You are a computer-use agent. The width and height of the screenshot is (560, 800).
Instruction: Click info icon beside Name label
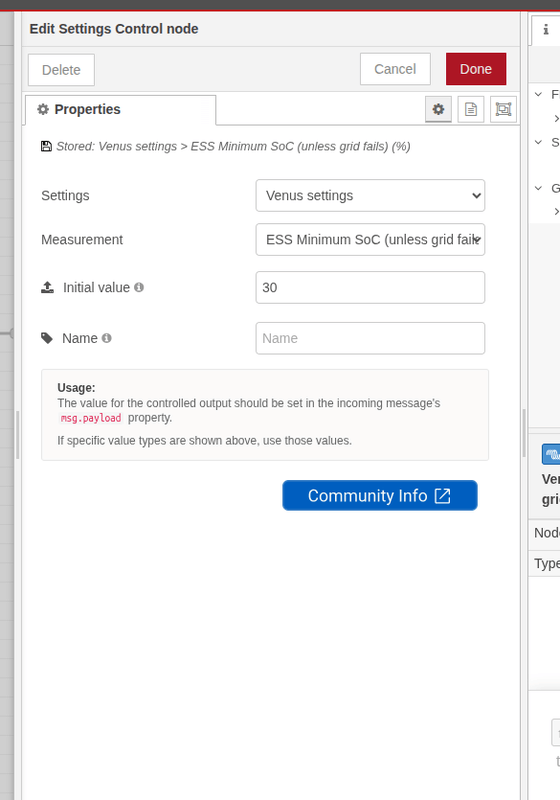(x=106, y=338)
